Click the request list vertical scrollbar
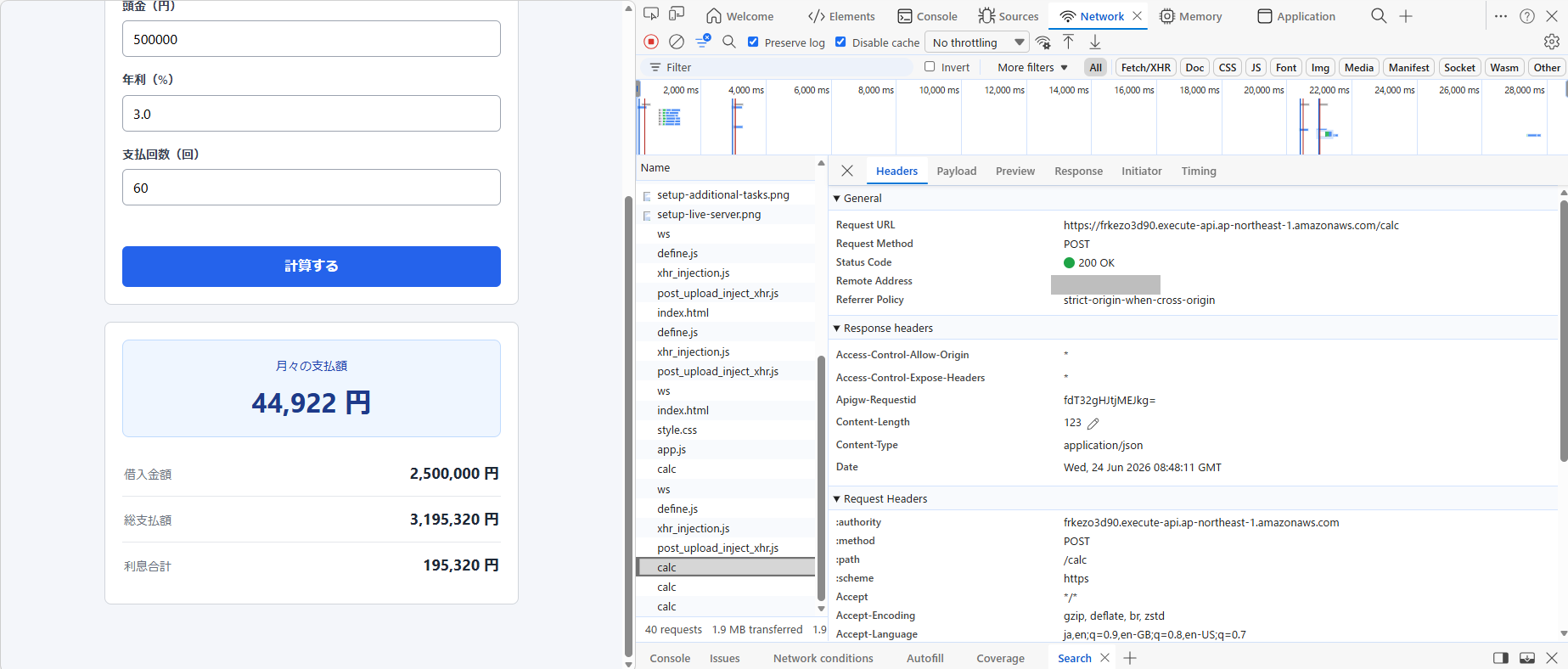The height and width of the screenshot is (669, 1568). coord(821,478)
